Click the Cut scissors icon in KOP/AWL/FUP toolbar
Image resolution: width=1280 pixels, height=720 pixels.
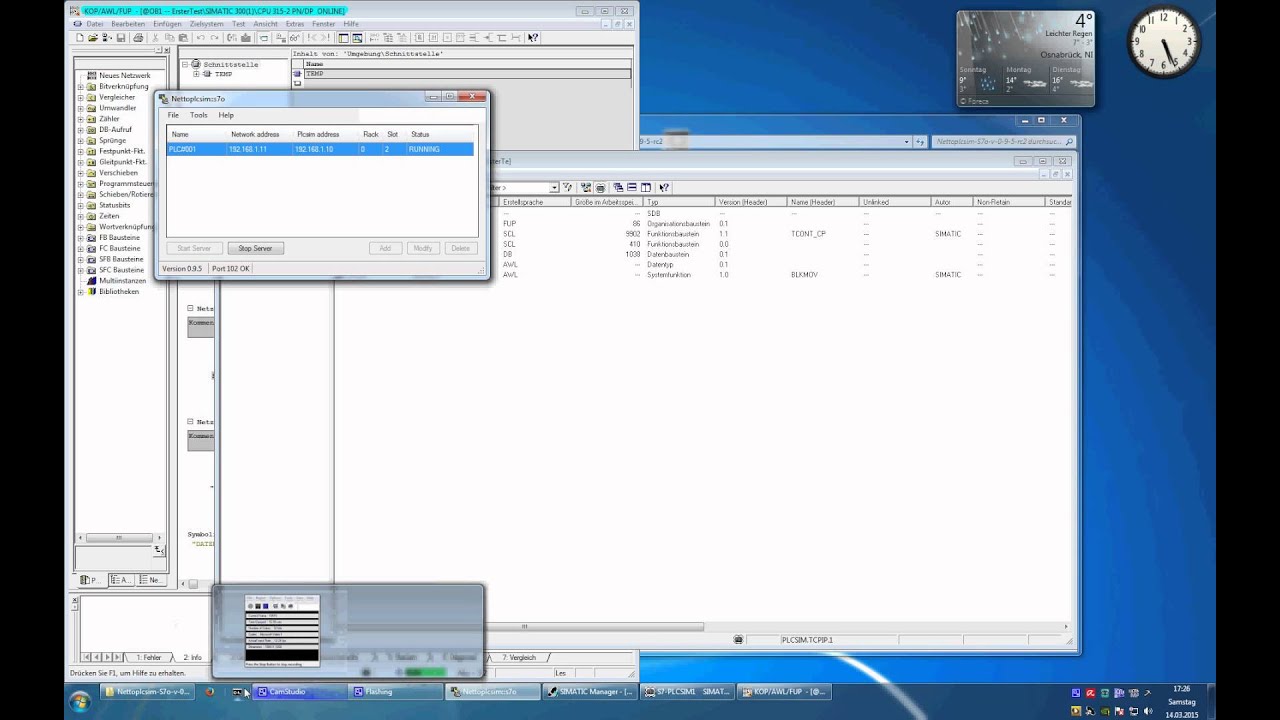point(155,38)
